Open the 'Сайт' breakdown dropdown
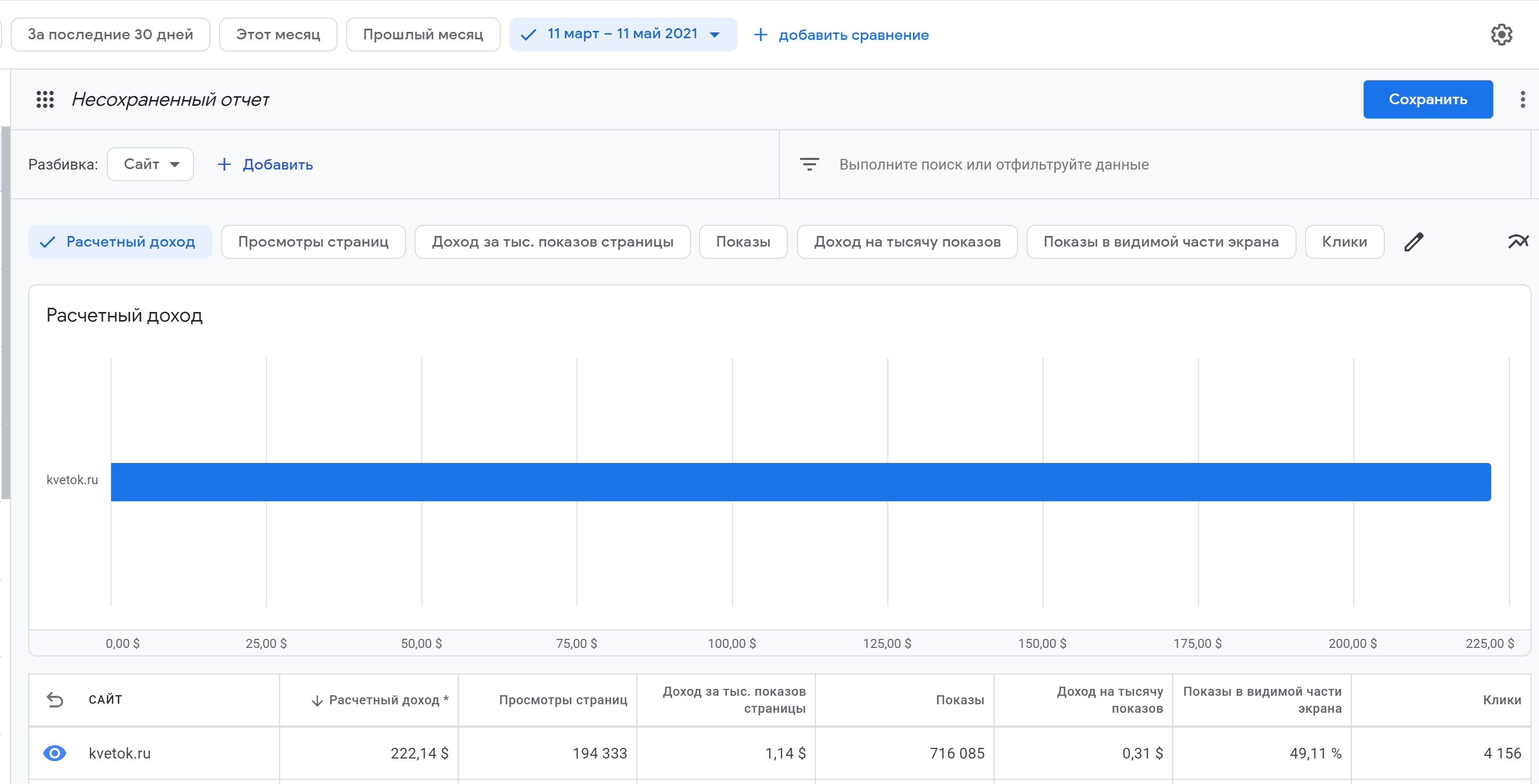 150,164
